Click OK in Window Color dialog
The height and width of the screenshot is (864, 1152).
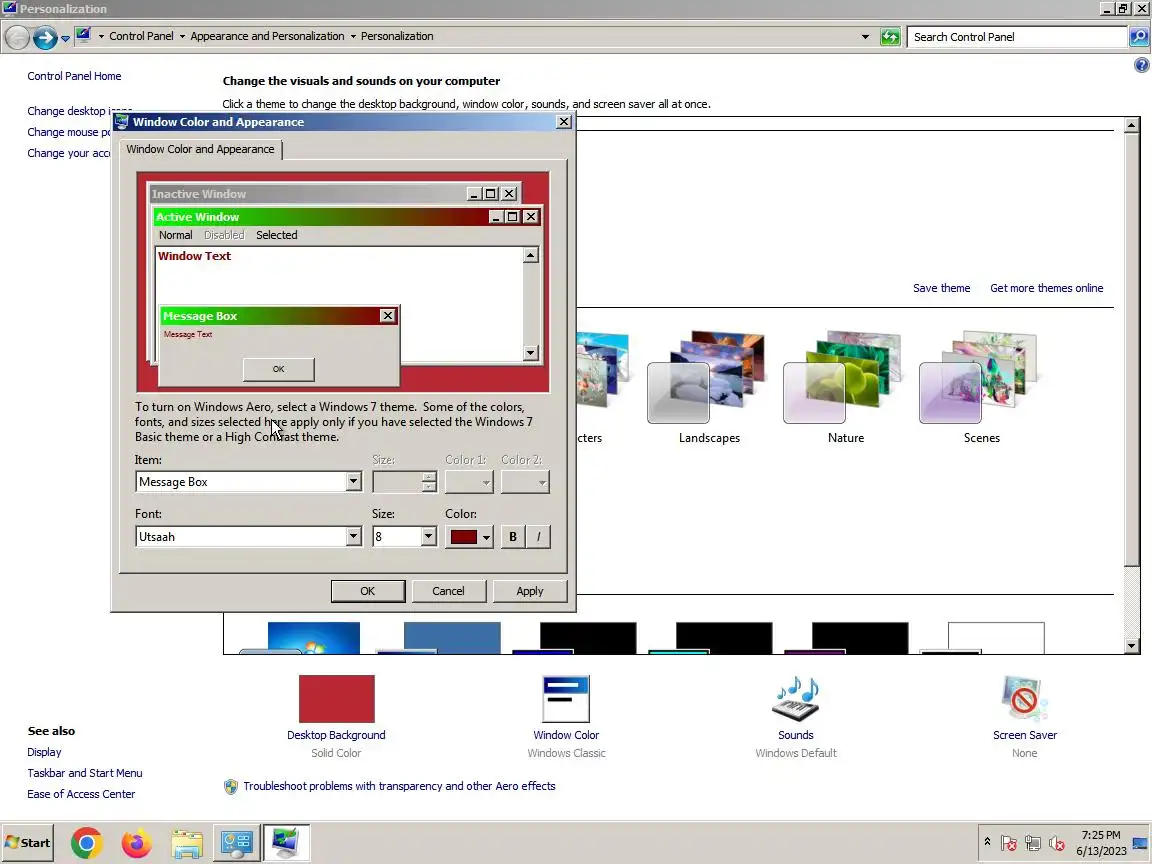[x=367, y=591]
